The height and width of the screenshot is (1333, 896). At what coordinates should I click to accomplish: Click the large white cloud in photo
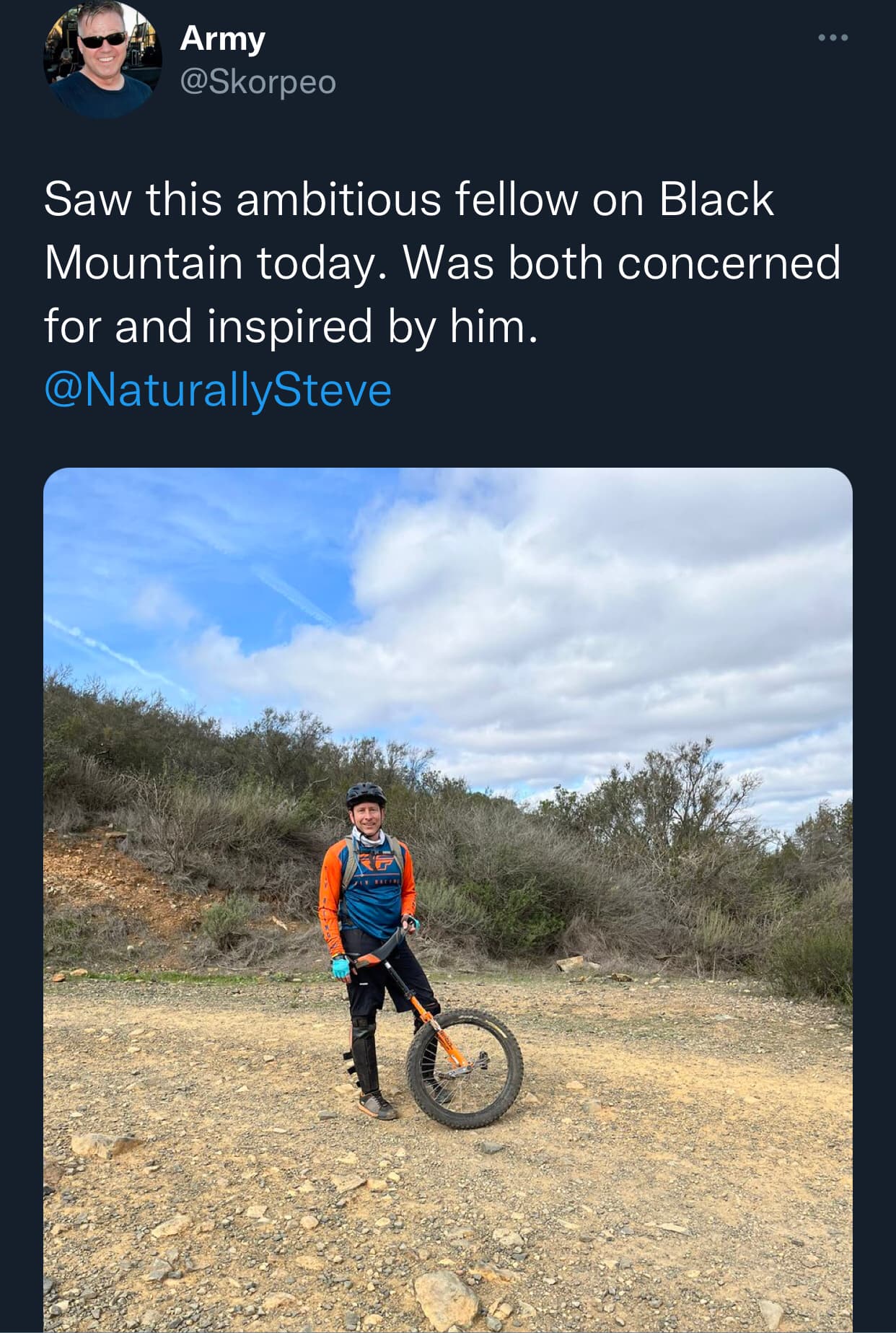coord(592,621)
